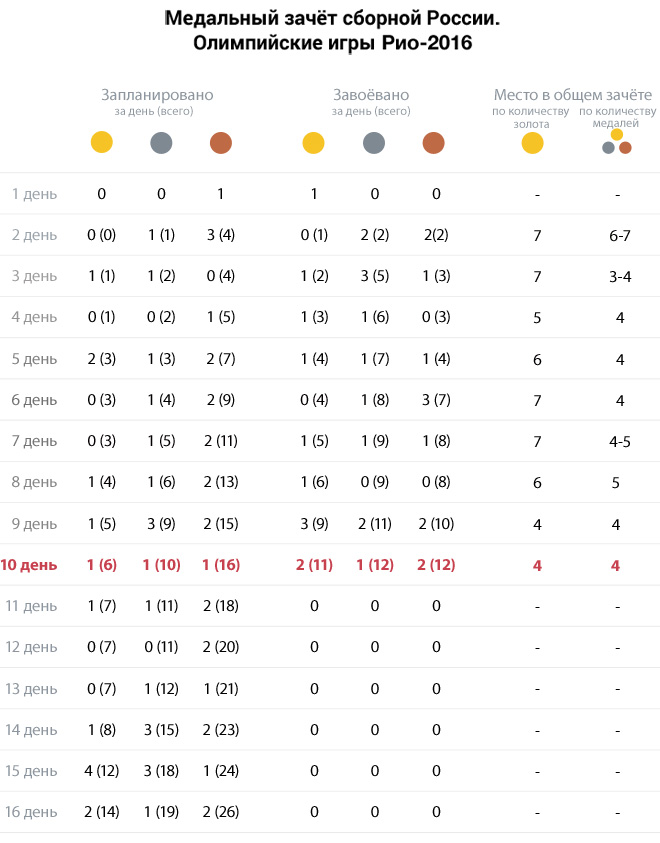The height and width of the screenshot is (843, 660).
Task: Select the highlighted '10 день' row label
Action: pos(29,565)
